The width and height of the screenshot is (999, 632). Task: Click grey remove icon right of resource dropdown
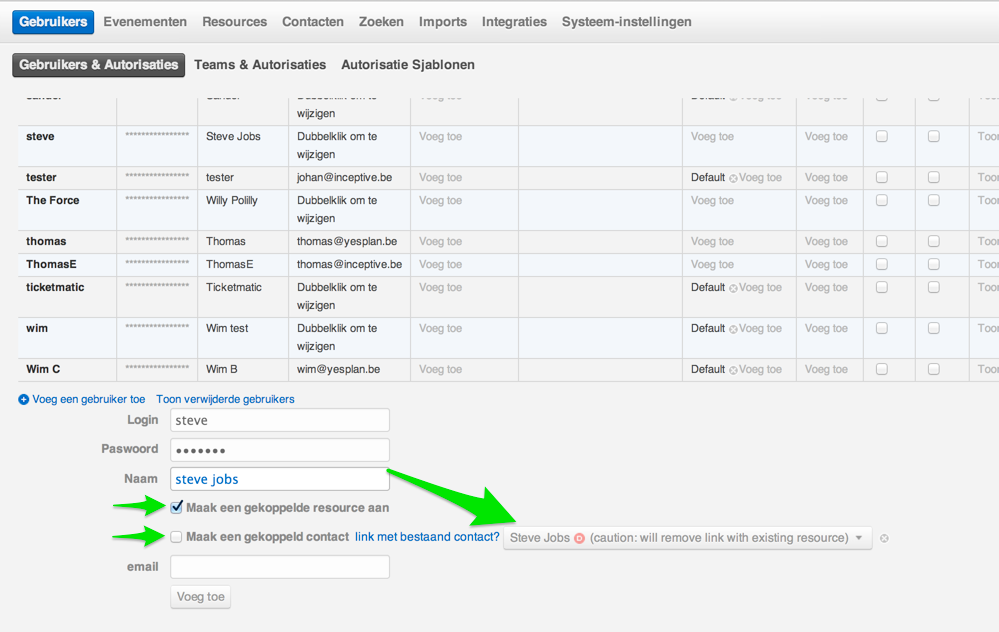(x=885, y=538)
